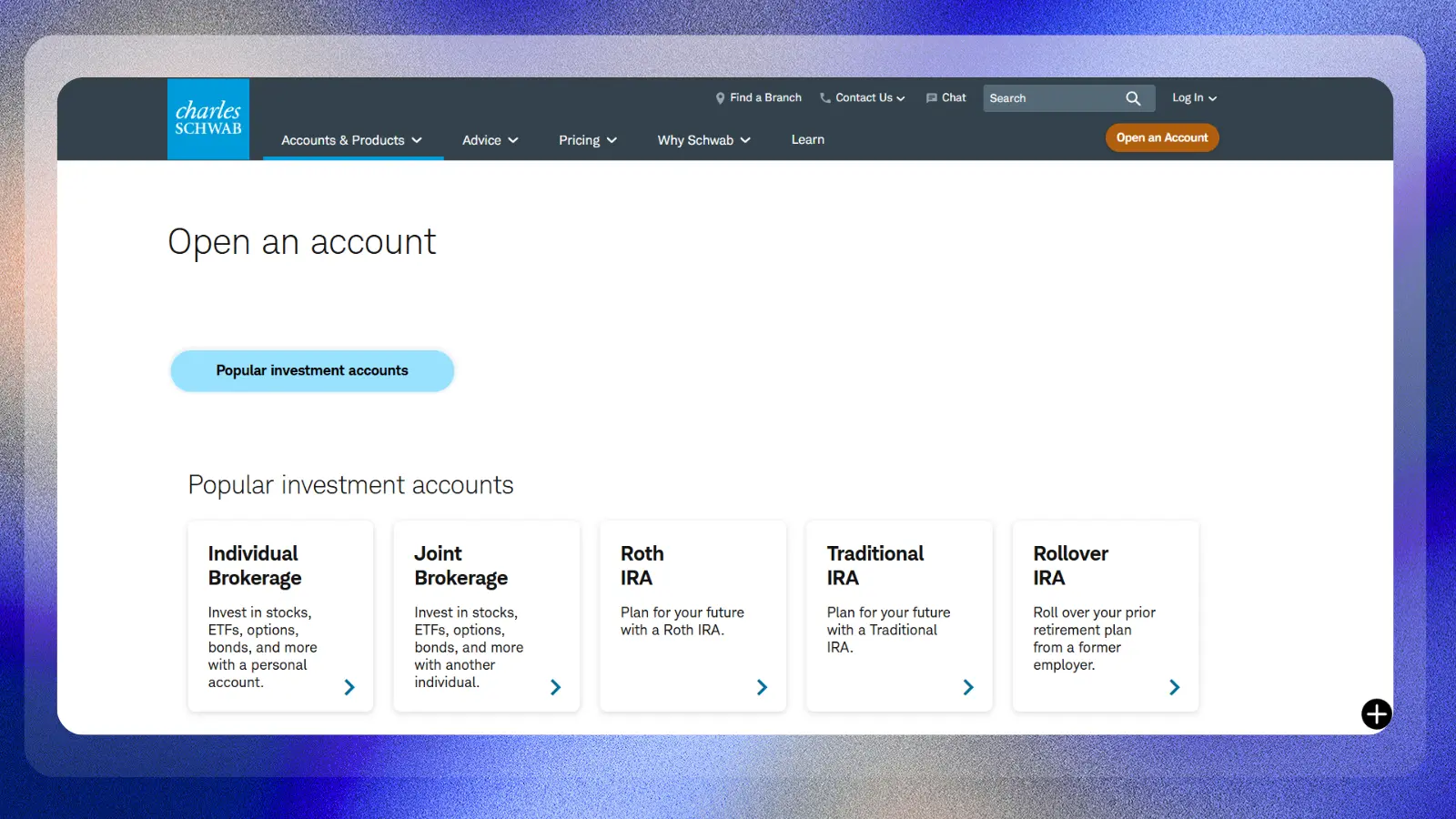Click the Traditional IRA card heading

tap(875, 566)
